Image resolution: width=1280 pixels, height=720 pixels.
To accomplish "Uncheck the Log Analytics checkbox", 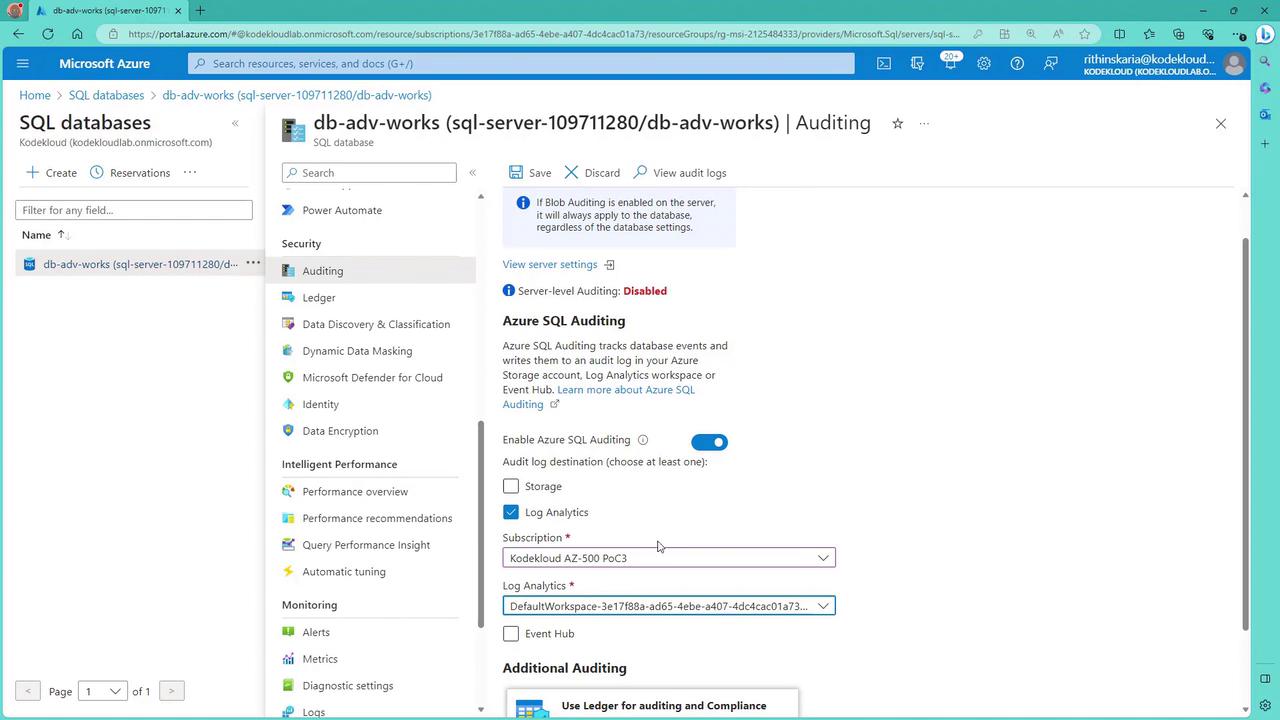I will pyautogui.click(x=511, y=512).
